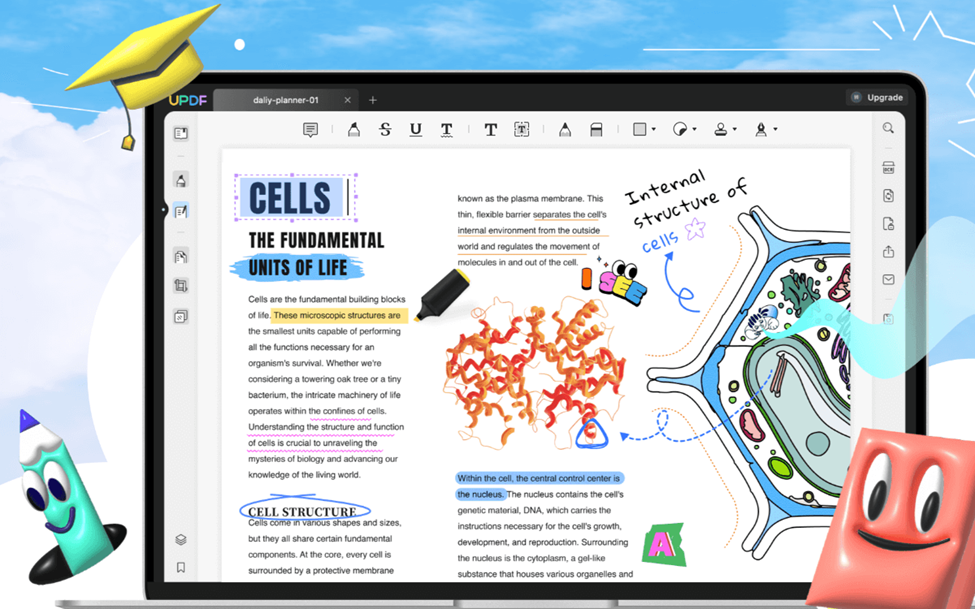The width and height of the screenshot is (975, 609).
Task: Open search with the magnifier icon
Action: point(888,128)
